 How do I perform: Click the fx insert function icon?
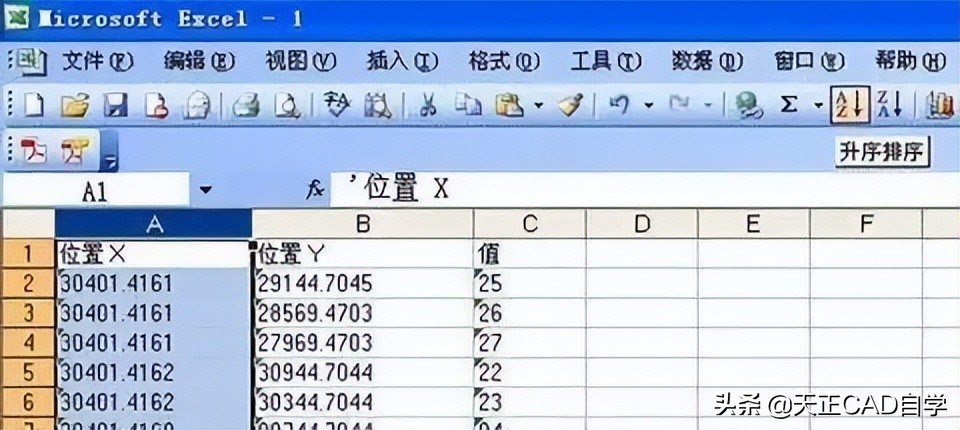click(x=314, y=191)
